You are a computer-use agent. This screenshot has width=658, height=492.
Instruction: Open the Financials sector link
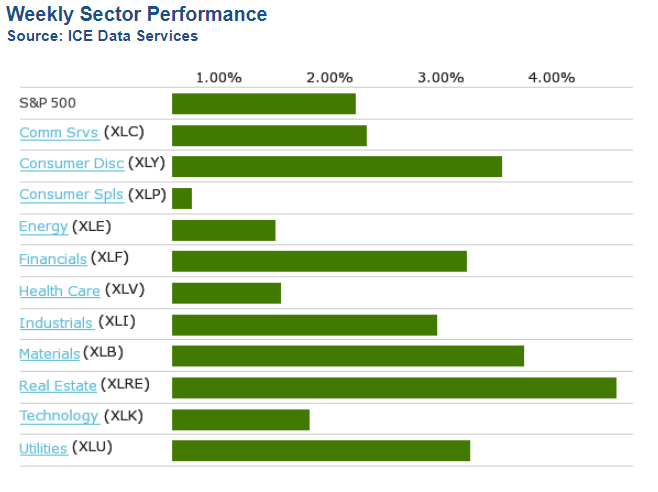click(x=53, y=259)
